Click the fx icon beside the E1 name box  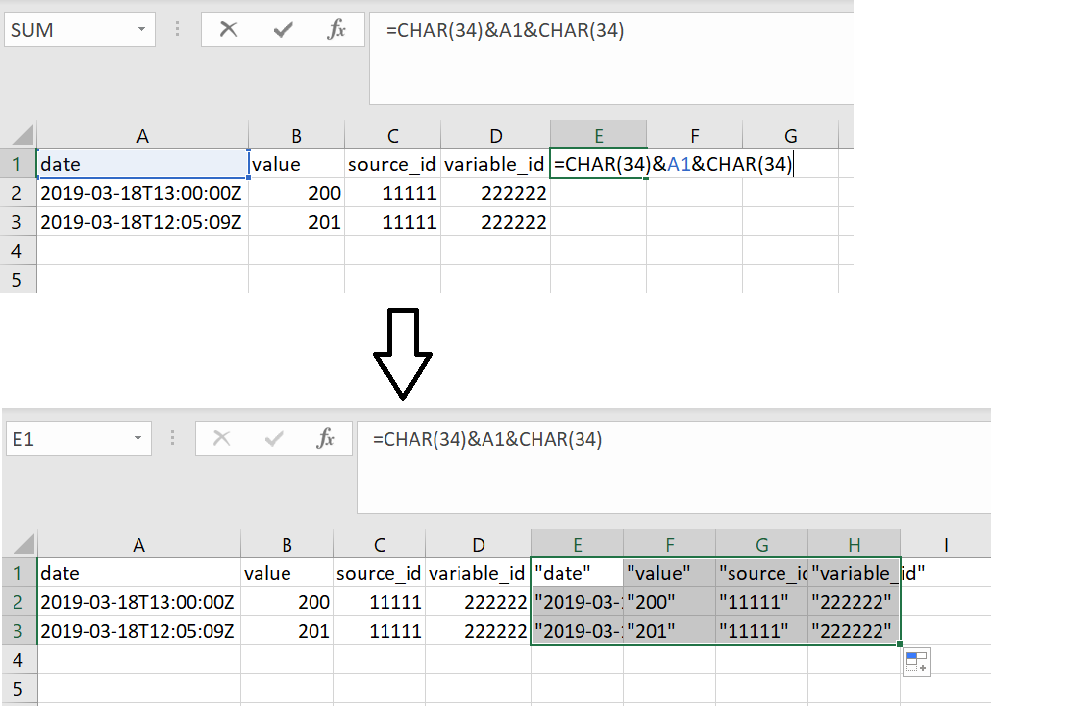(325, 438)
